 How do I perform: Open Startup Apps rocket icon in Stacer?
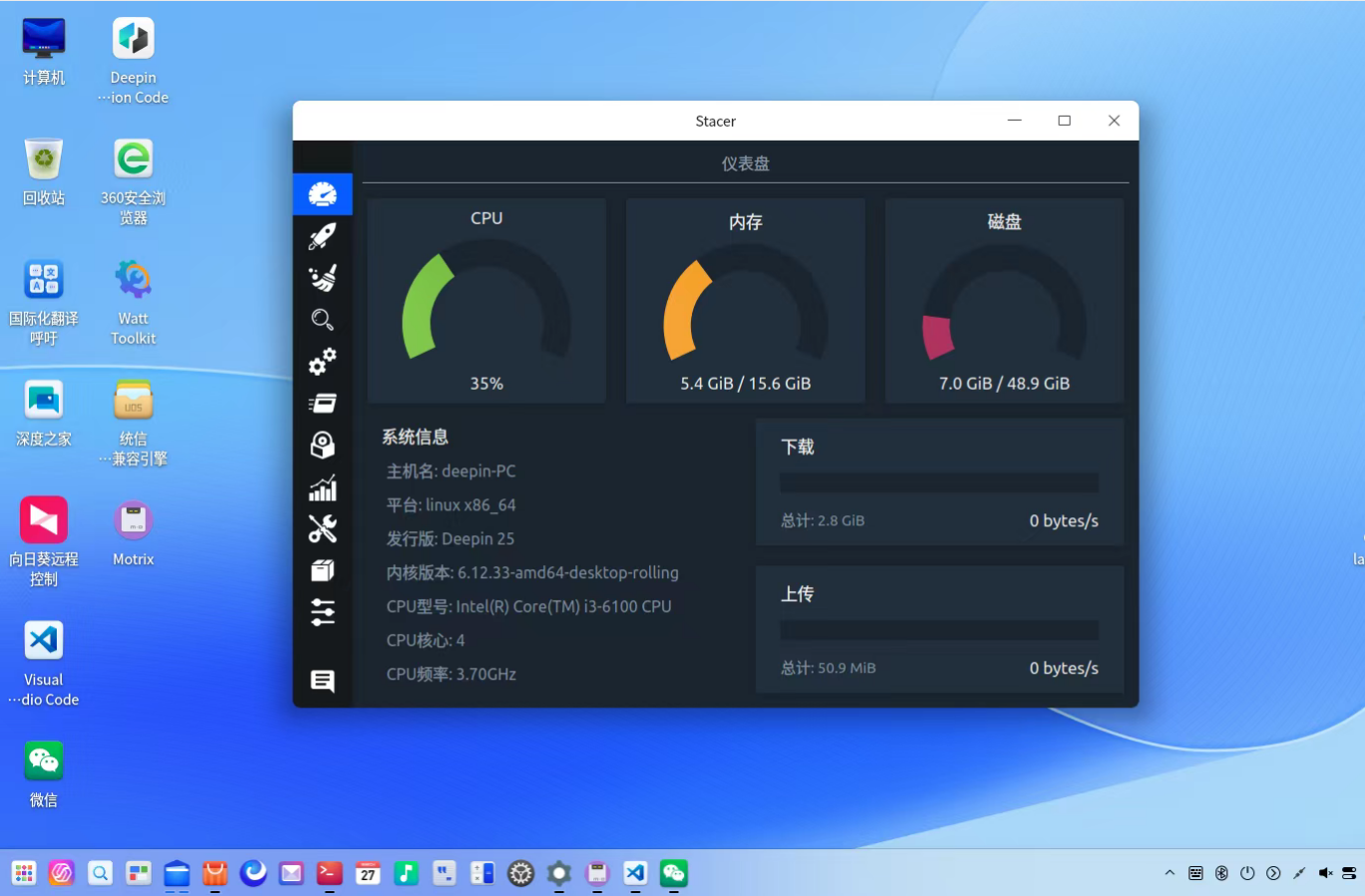coord(322,236)
